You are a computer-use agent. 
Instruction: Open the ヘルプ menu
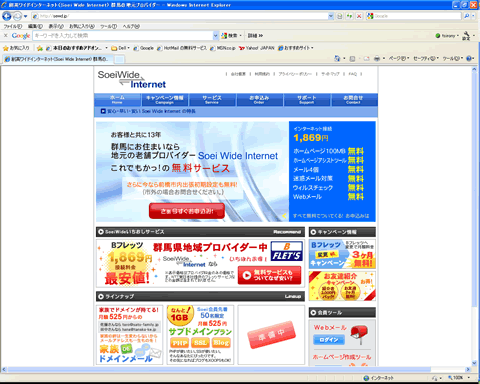(131, 26)
